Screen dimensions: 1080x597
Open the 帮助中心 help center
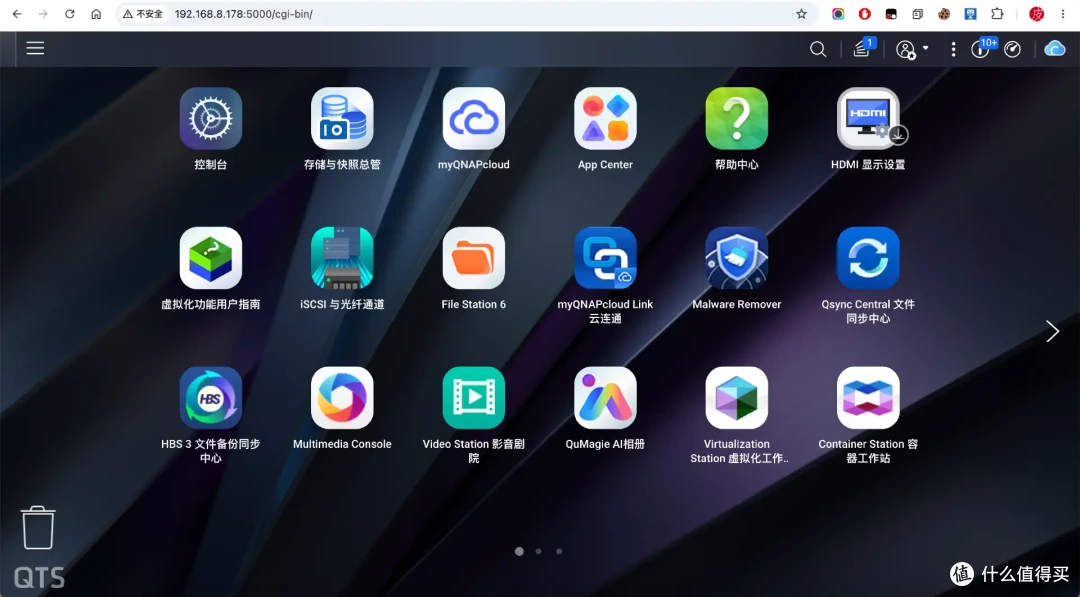pos(737,118)
